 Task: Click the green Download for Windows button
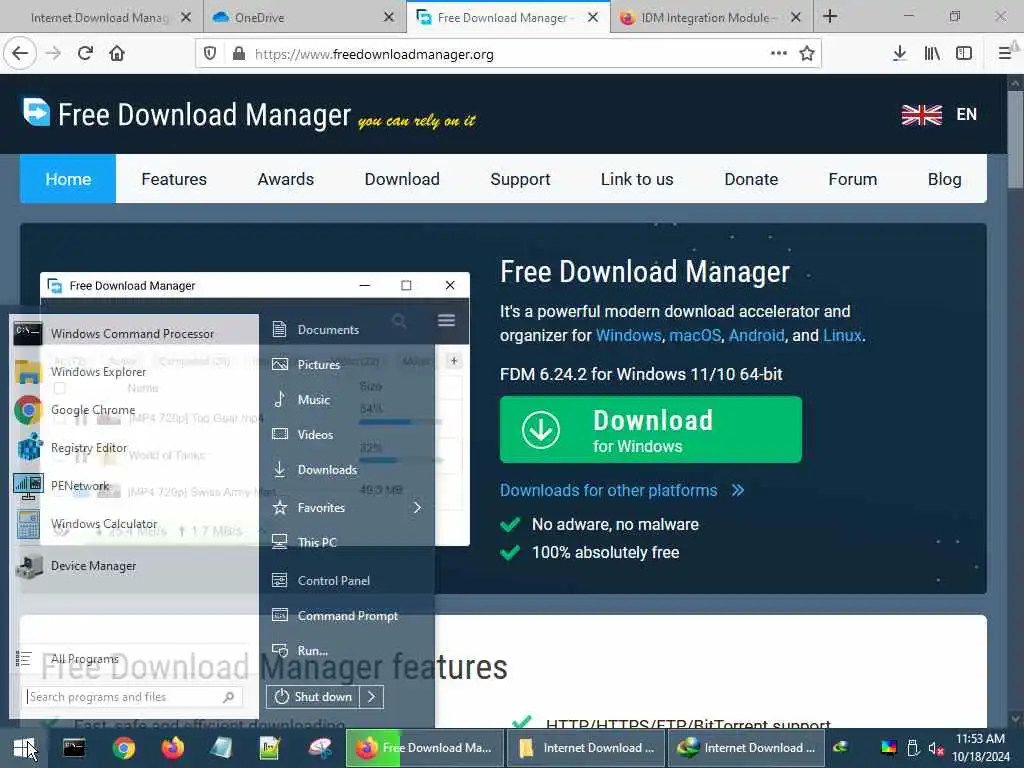(650, 430)
